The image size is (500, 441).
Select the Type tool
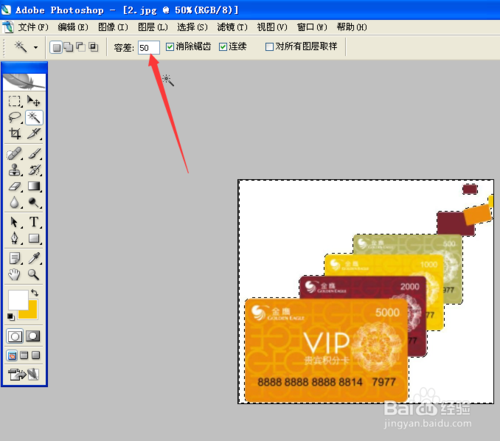click(x=34, y=222)
